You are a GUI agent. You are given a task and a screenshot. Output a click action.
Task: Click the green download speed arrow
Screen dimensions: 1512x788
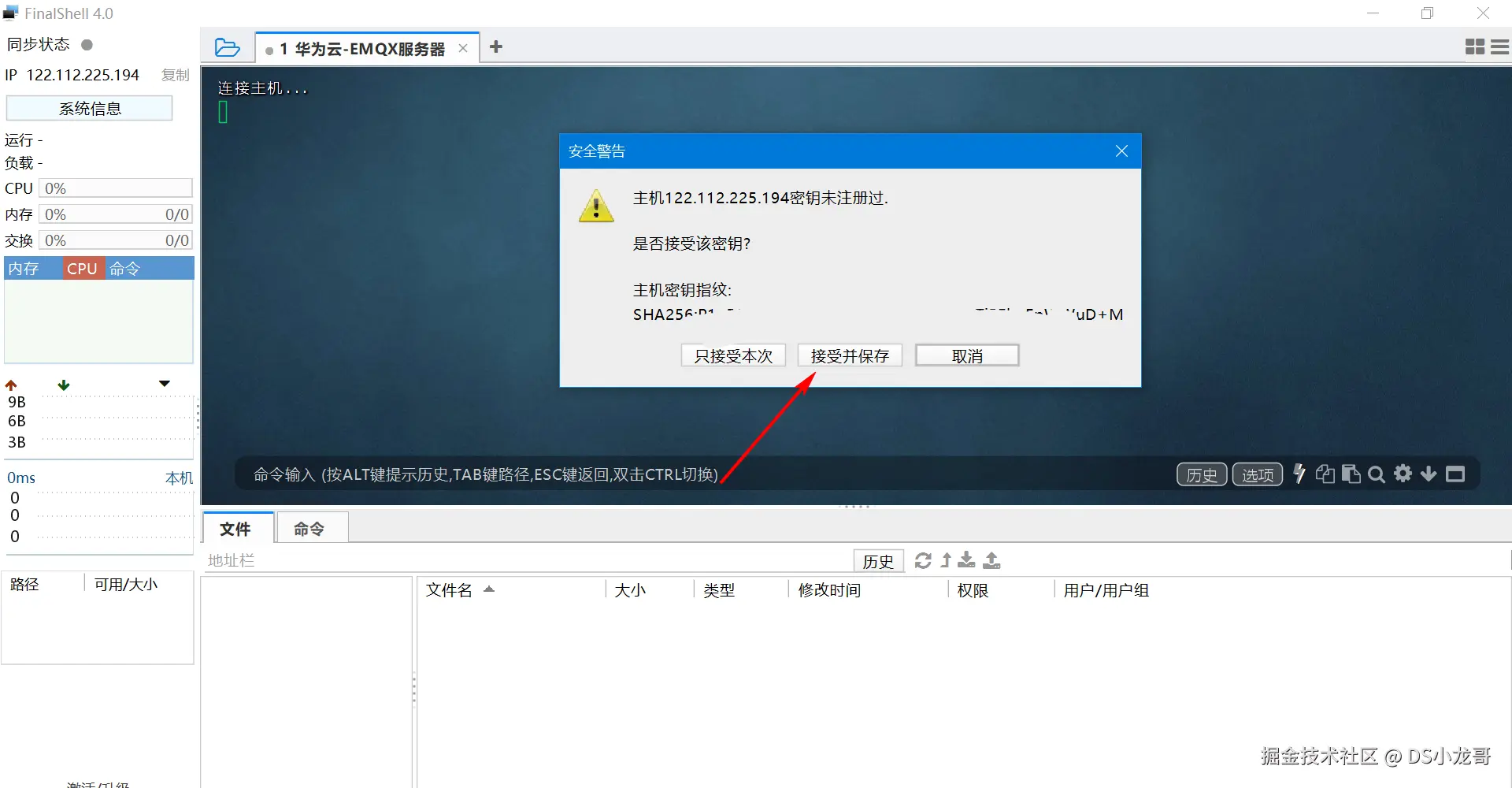point(64,385)
